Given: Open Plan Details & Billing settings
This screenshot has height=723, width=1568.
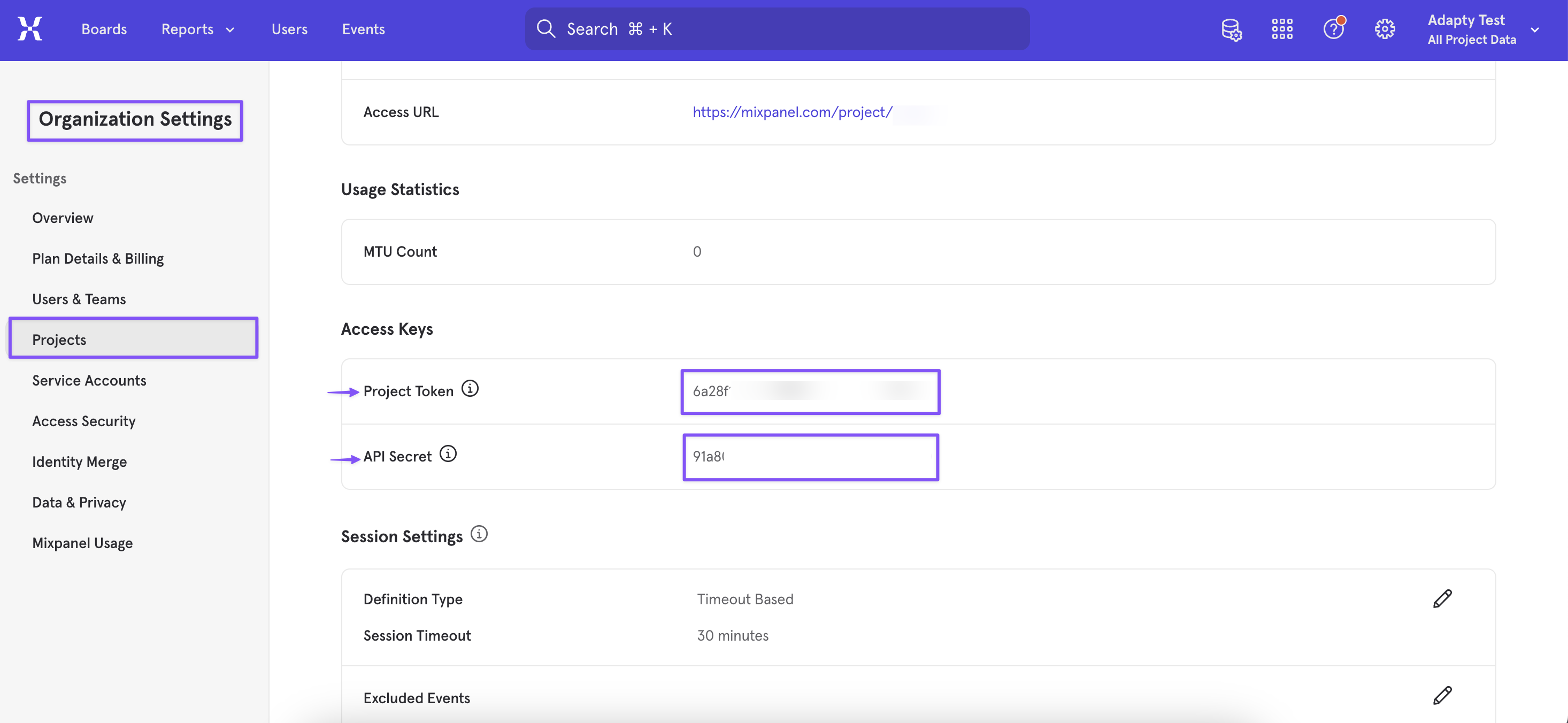Looking at the screenshot, I should (x=97, y=259).
